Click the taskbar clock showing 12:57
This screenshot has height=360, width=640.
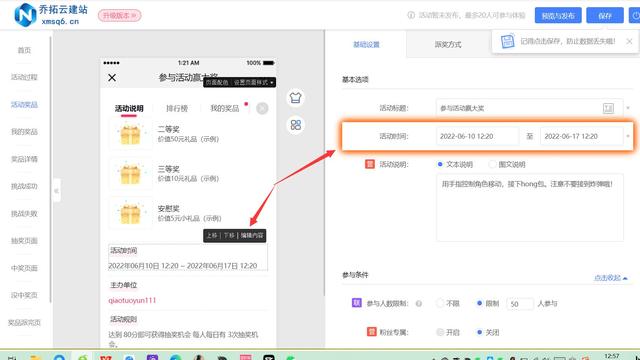pos(611,356)
